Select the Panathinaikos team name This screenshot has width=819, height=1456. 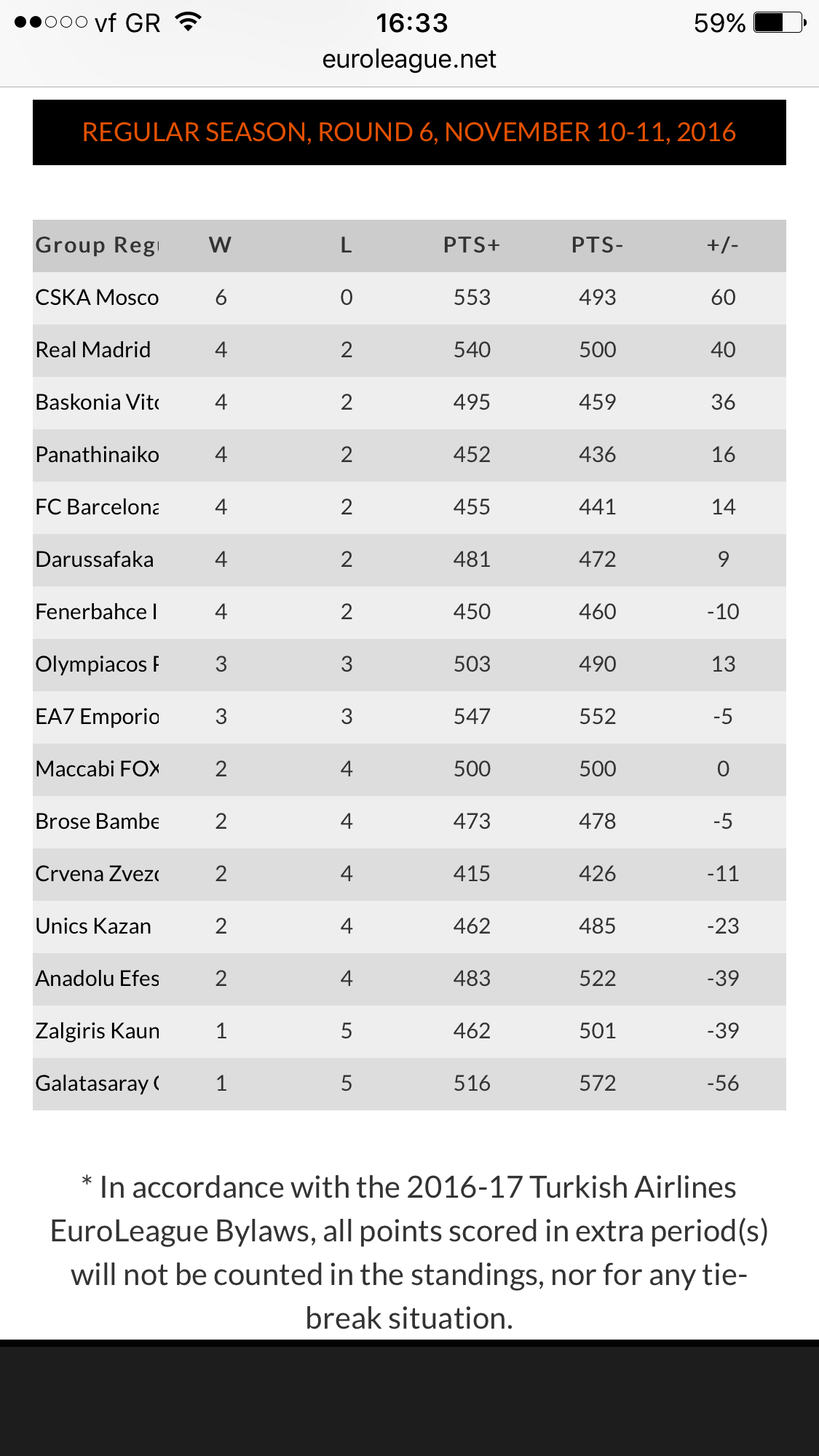[97, 455]
